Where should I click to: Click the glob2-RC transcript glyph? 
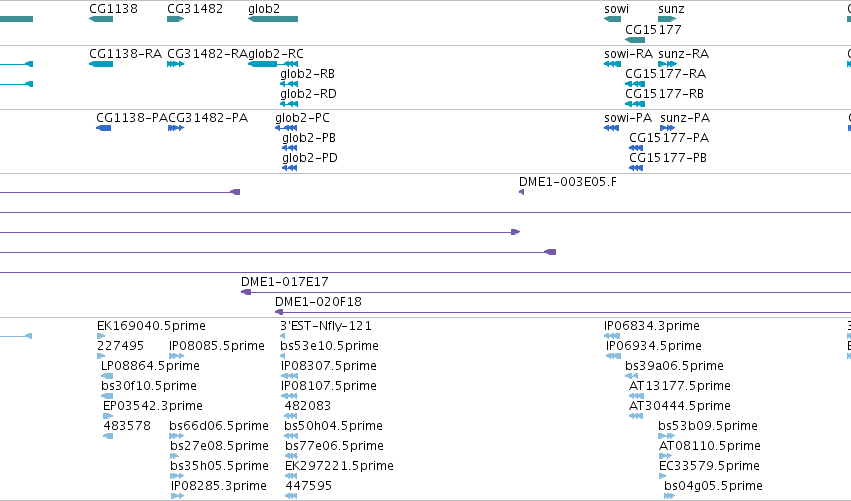tap(273, 64)
